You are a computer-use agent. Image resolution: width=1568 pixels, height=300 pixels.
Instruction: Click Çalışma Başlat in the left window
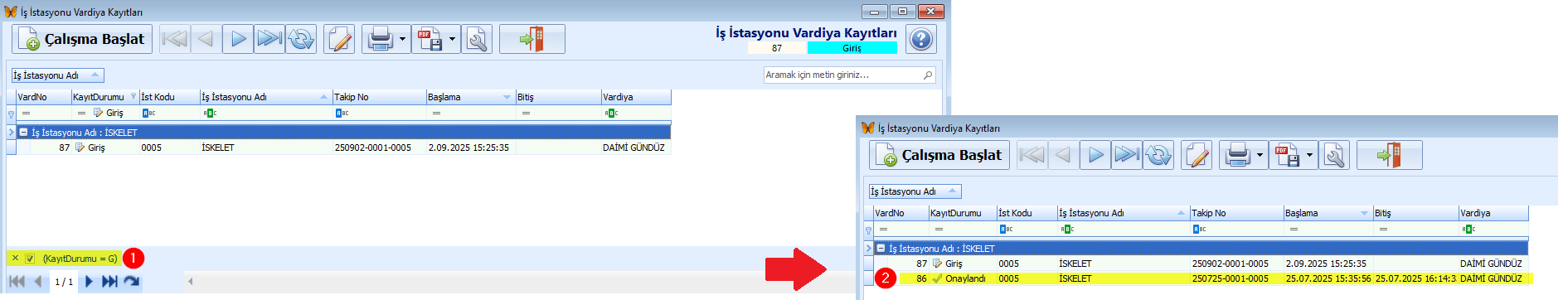click(82, 39)
